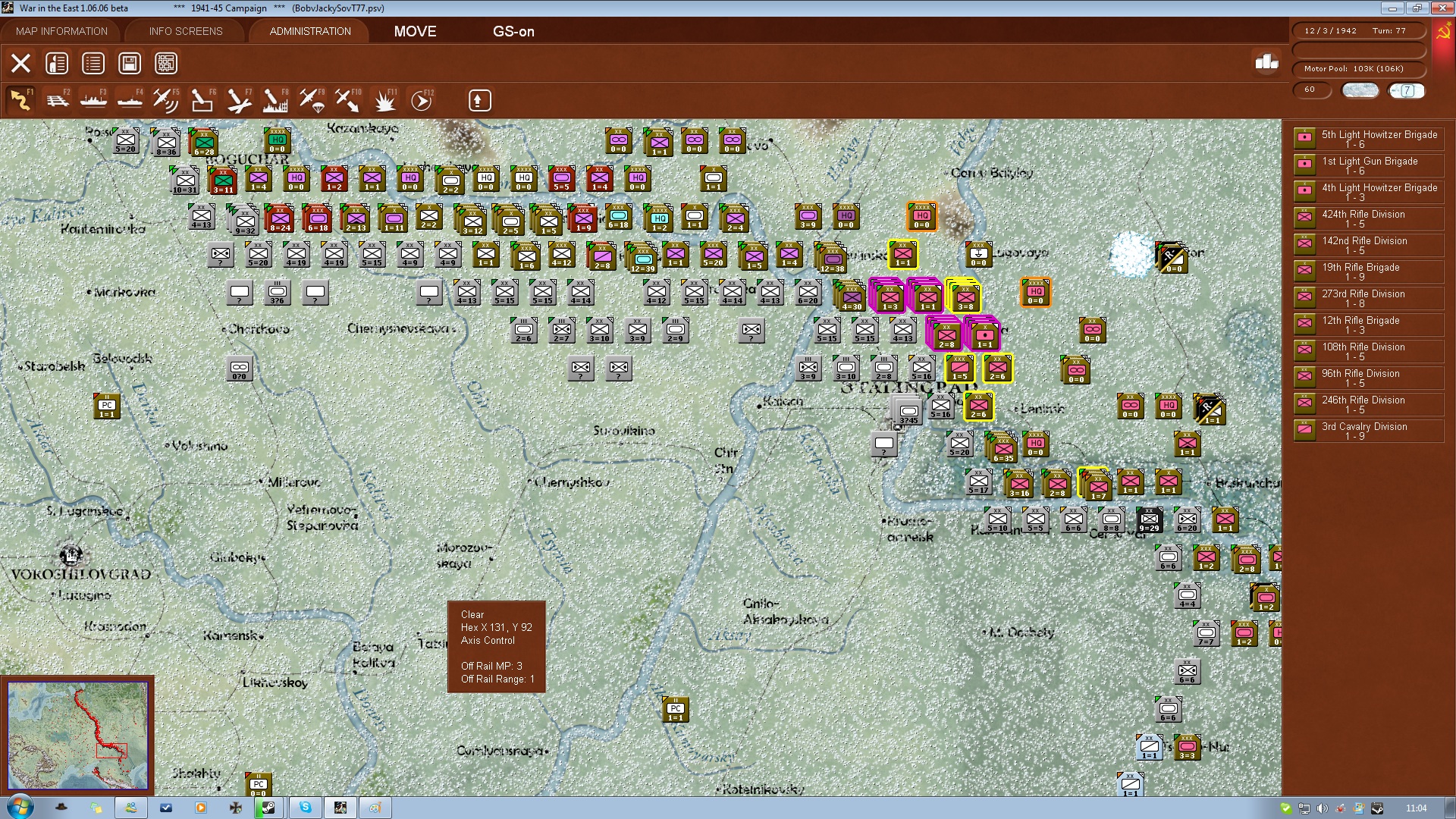Open the INFO SCREENS tab
Screen dimensions: 1456x819
coord(186,31)
